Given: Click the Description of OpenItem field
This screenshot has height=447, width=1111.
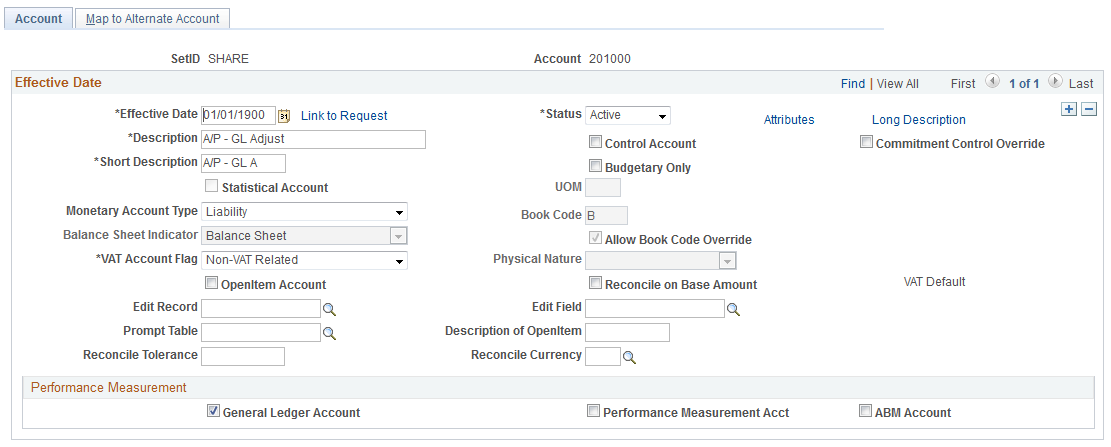Looking at the screenshot, I should 627,332.
